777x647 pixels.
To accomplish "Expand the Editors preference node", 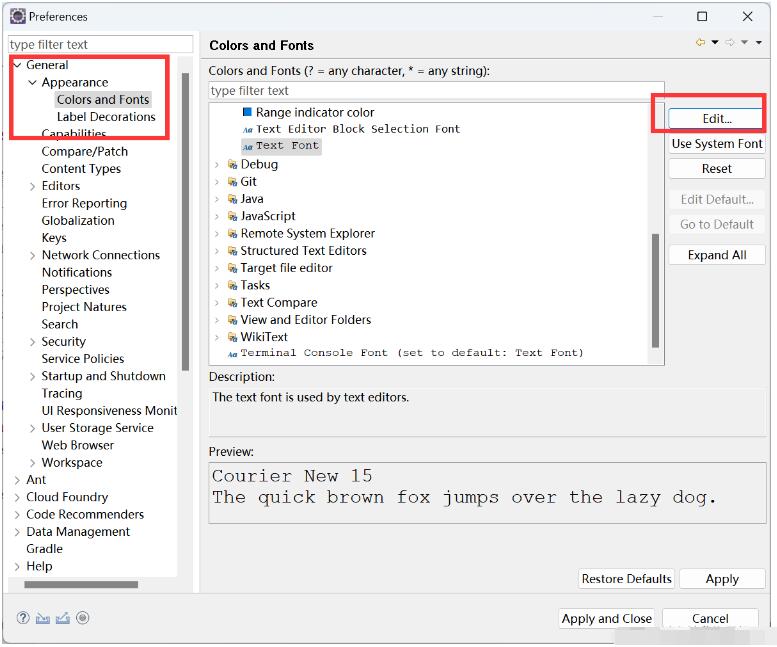I will [x=33, y=186].
